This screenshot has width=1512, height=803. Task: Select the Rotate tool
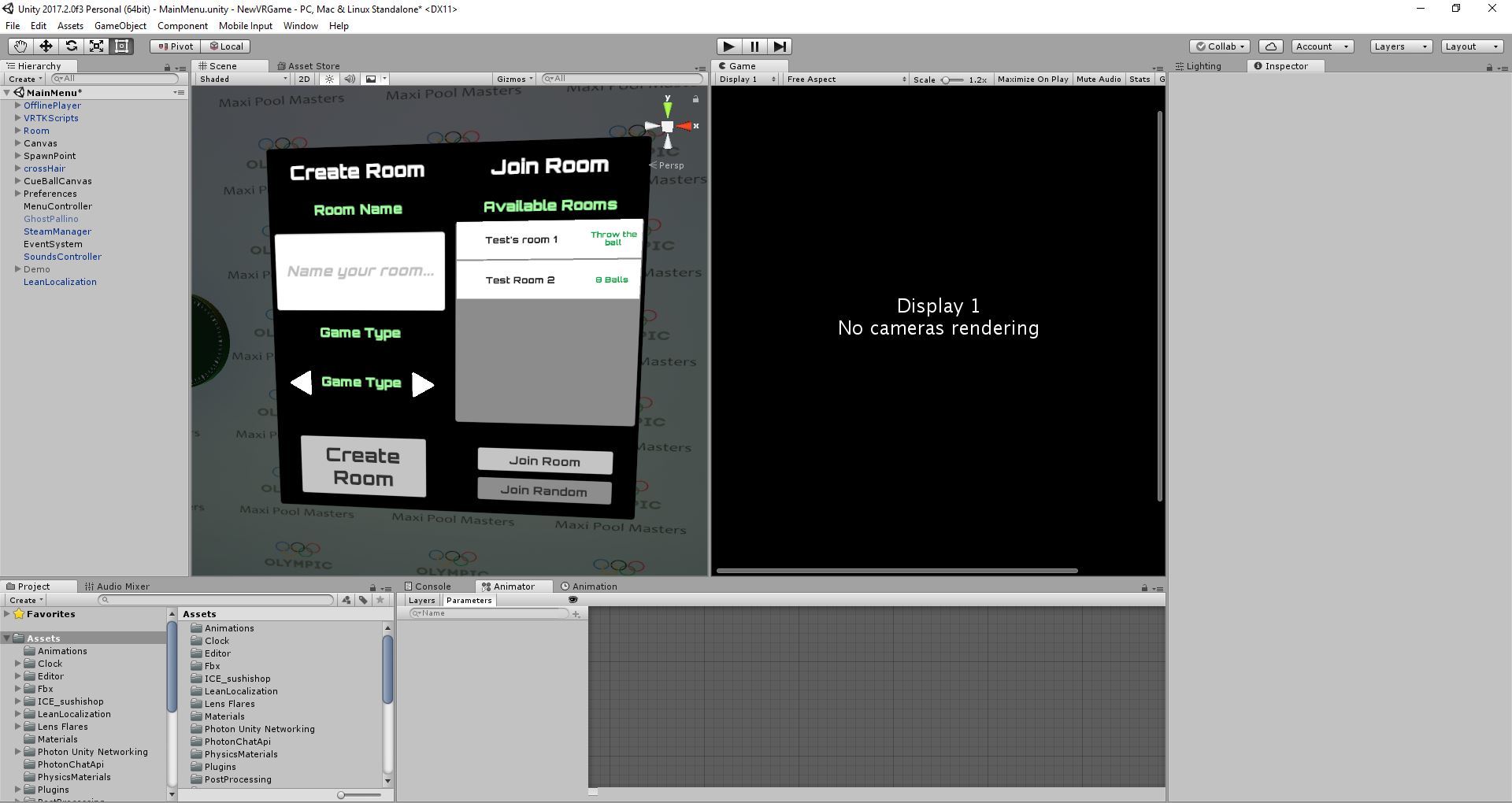(71, 46)
